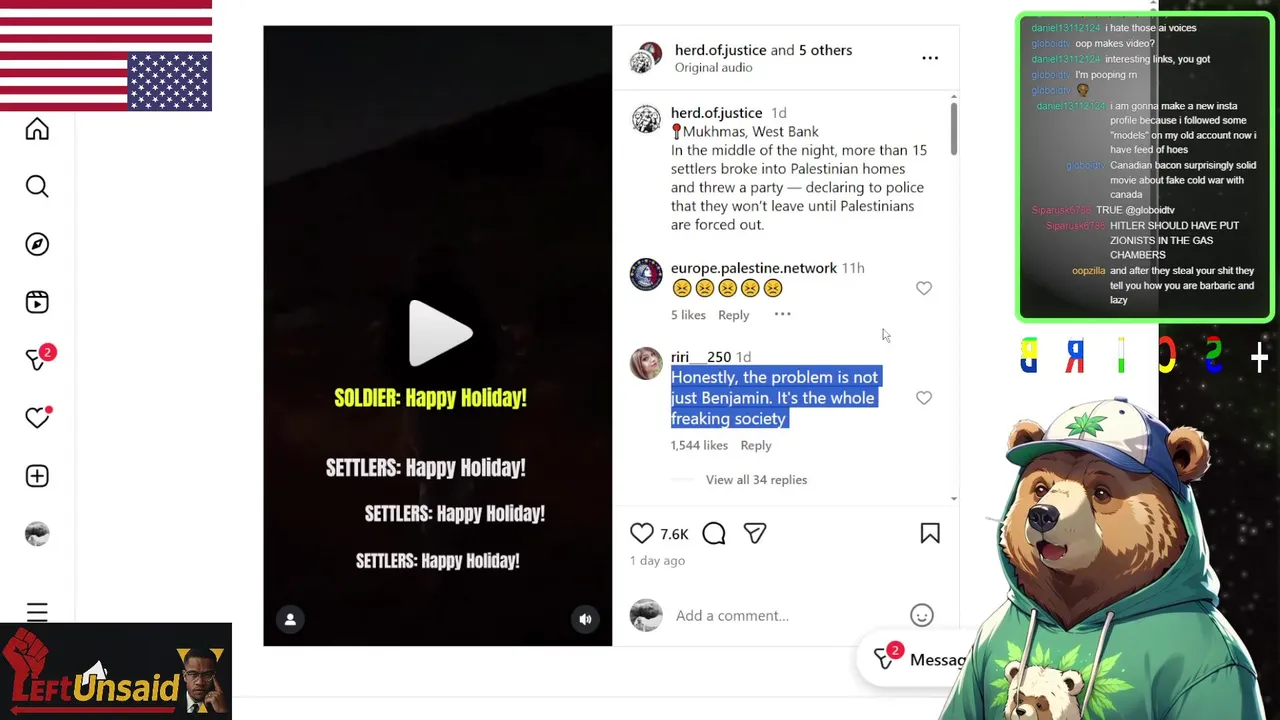The height and width of the screenshot is (720, 1280).
Task: Open Instagram Home from the sidebar
Action: coord(37,129)
